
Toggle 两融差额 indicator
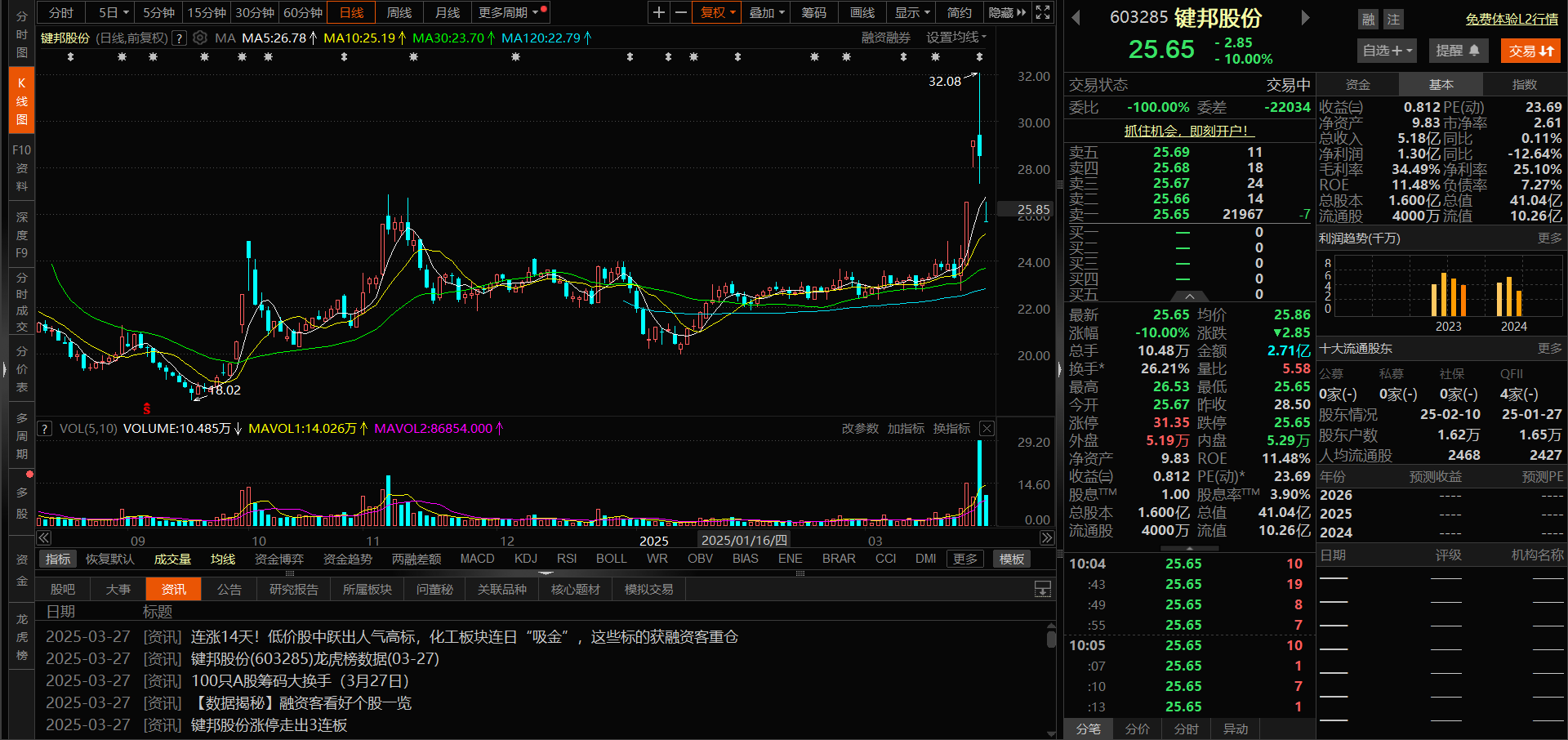[416, 559]
